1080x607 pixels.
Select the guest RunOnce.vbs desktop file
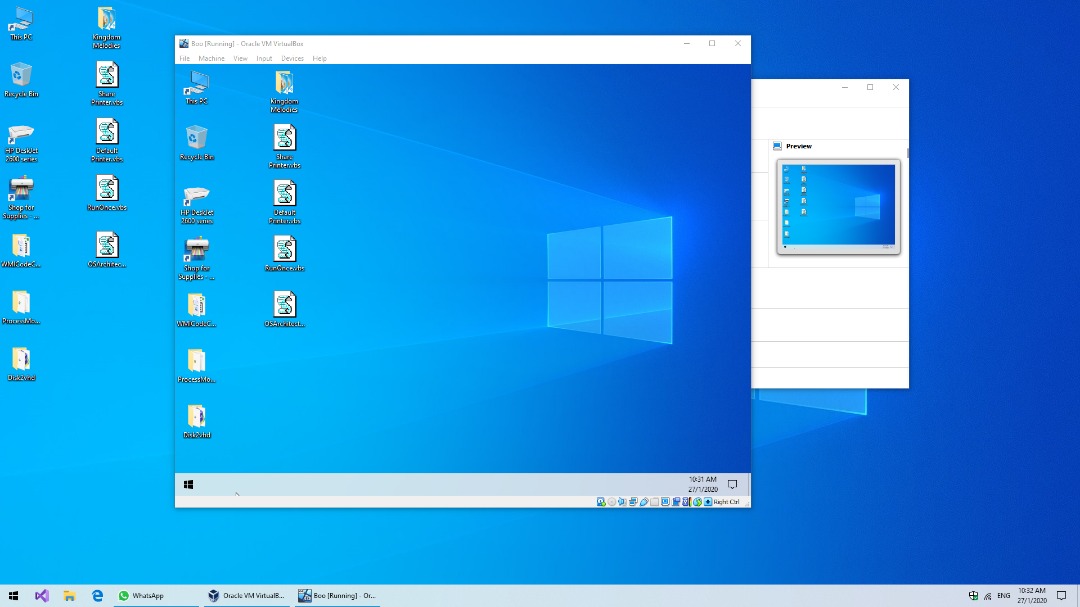pyautogui.click(x=284, y=254)
